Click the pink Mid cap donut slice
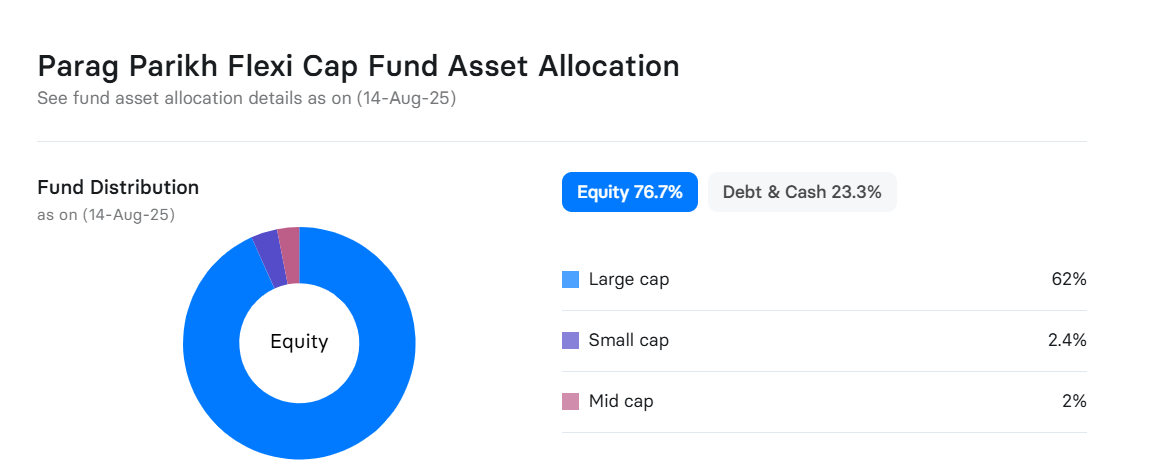 290,255
